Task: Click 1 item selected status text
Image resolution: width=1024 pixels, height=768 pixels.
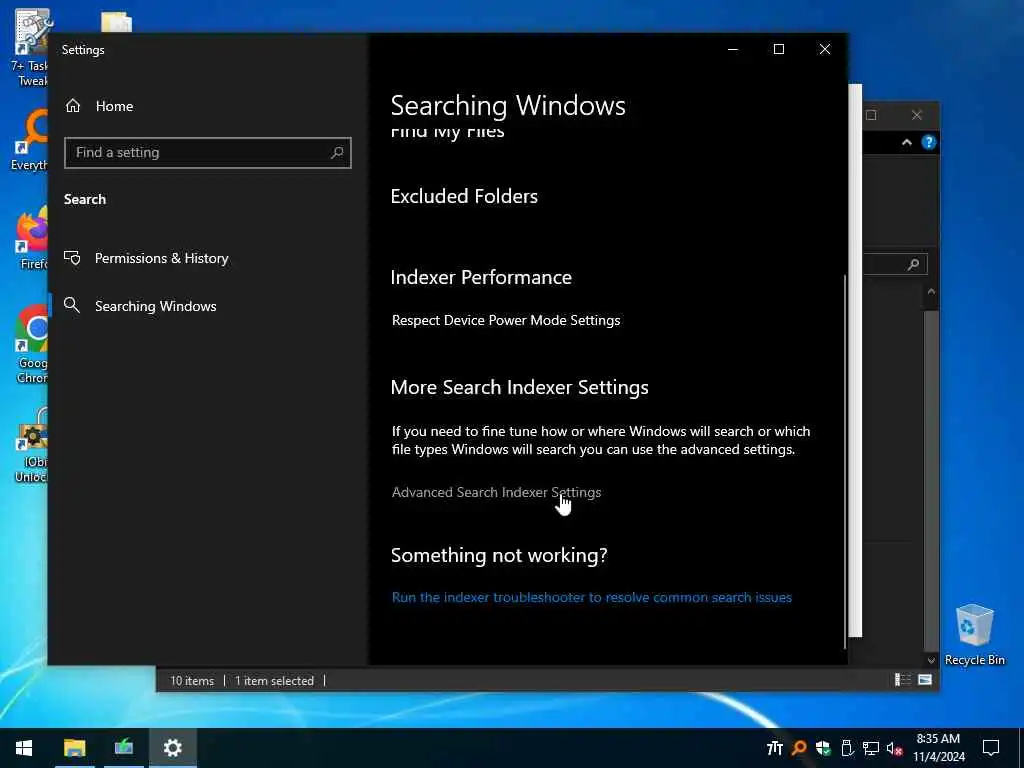Action: coord(274,680)
